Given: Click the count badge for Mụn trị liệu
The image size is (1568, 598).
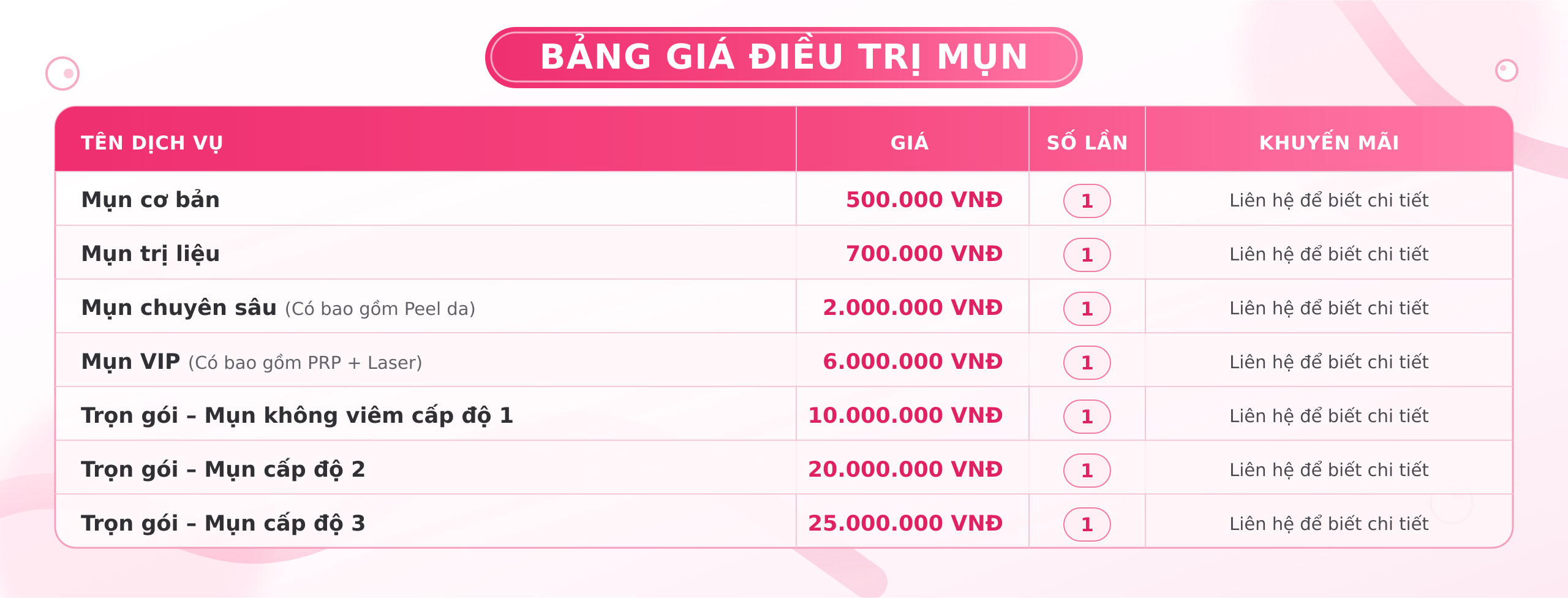Looking at the screenshot, I should 1087,255.
